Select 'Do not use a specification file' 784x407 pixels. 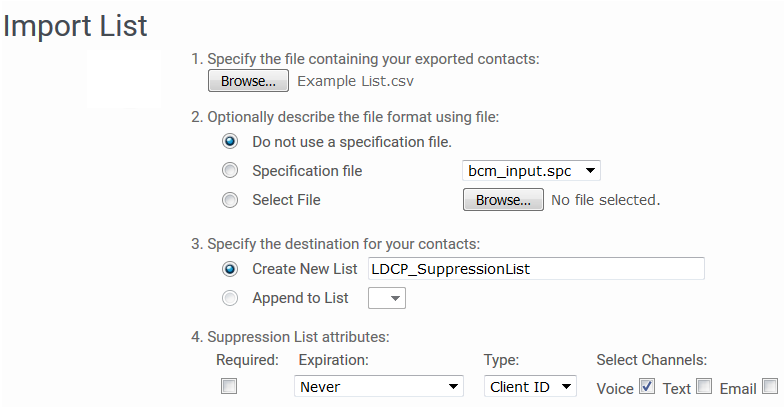(230, 142)
